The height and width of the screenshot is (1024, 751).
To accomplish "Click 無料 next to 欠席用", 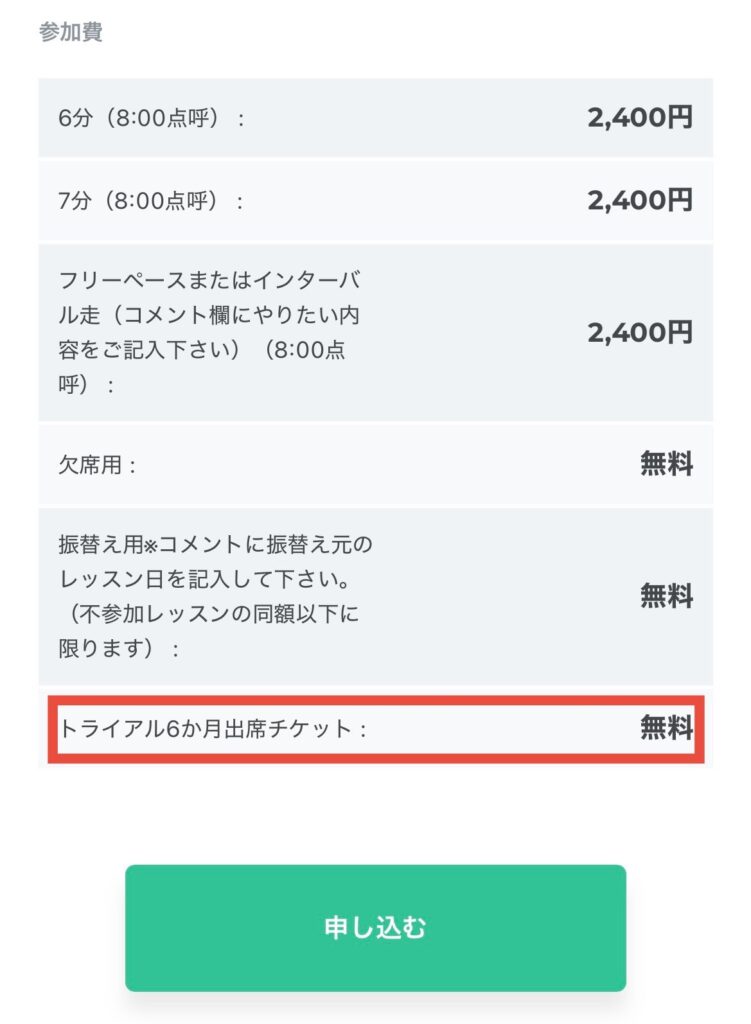I will [x=666, y=464].
